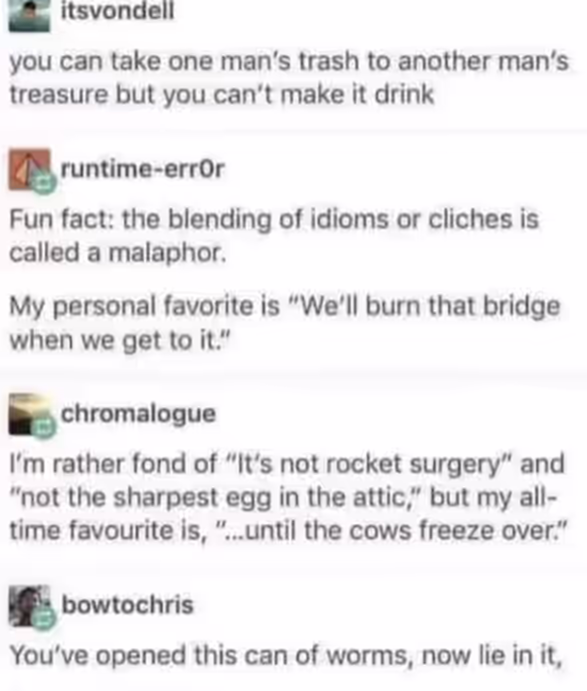Click runtime-err0r's avatar image
The width and height of the screenshot is (587, 691).
(x=29, y=170)
